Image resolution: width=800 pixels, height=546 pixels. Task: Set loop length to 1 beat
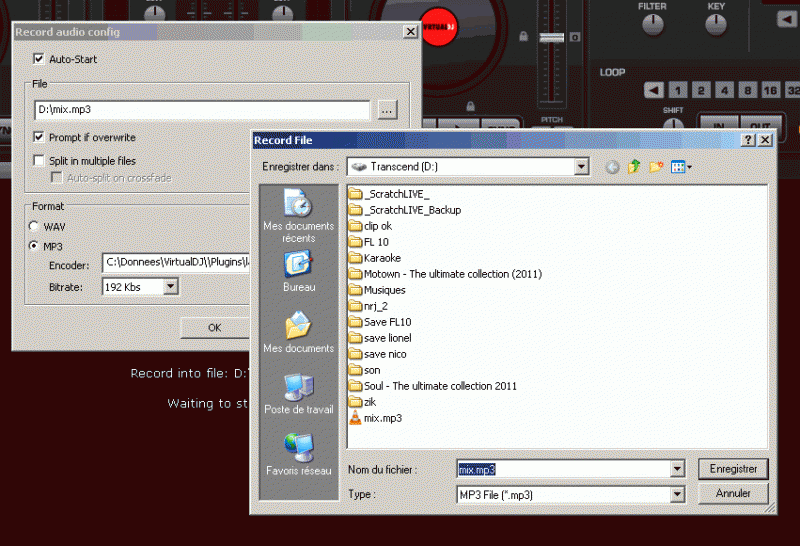pos(678,90)
